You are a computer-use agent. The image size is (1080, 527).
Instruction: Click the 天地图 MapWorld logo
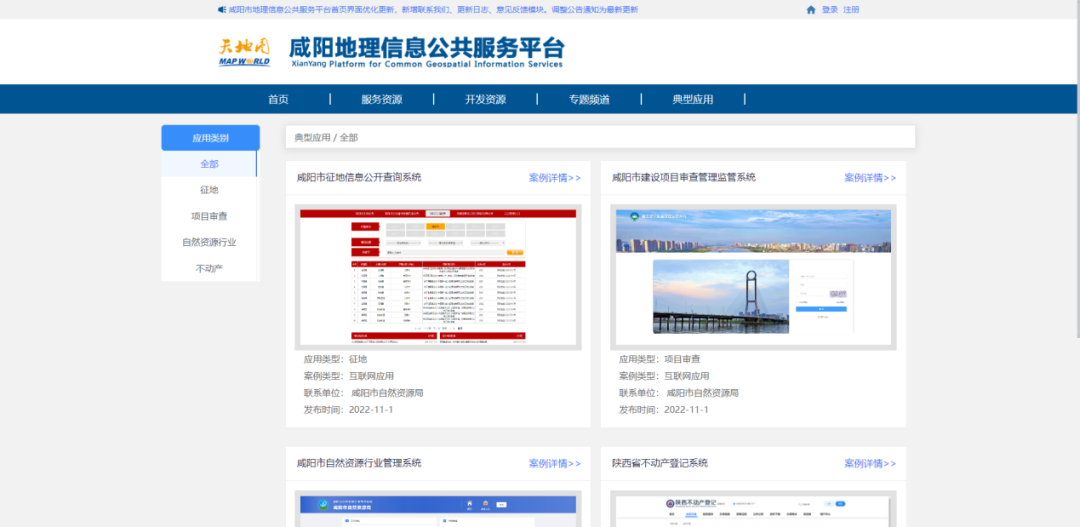pyautogui.click(x=245, y=52)
